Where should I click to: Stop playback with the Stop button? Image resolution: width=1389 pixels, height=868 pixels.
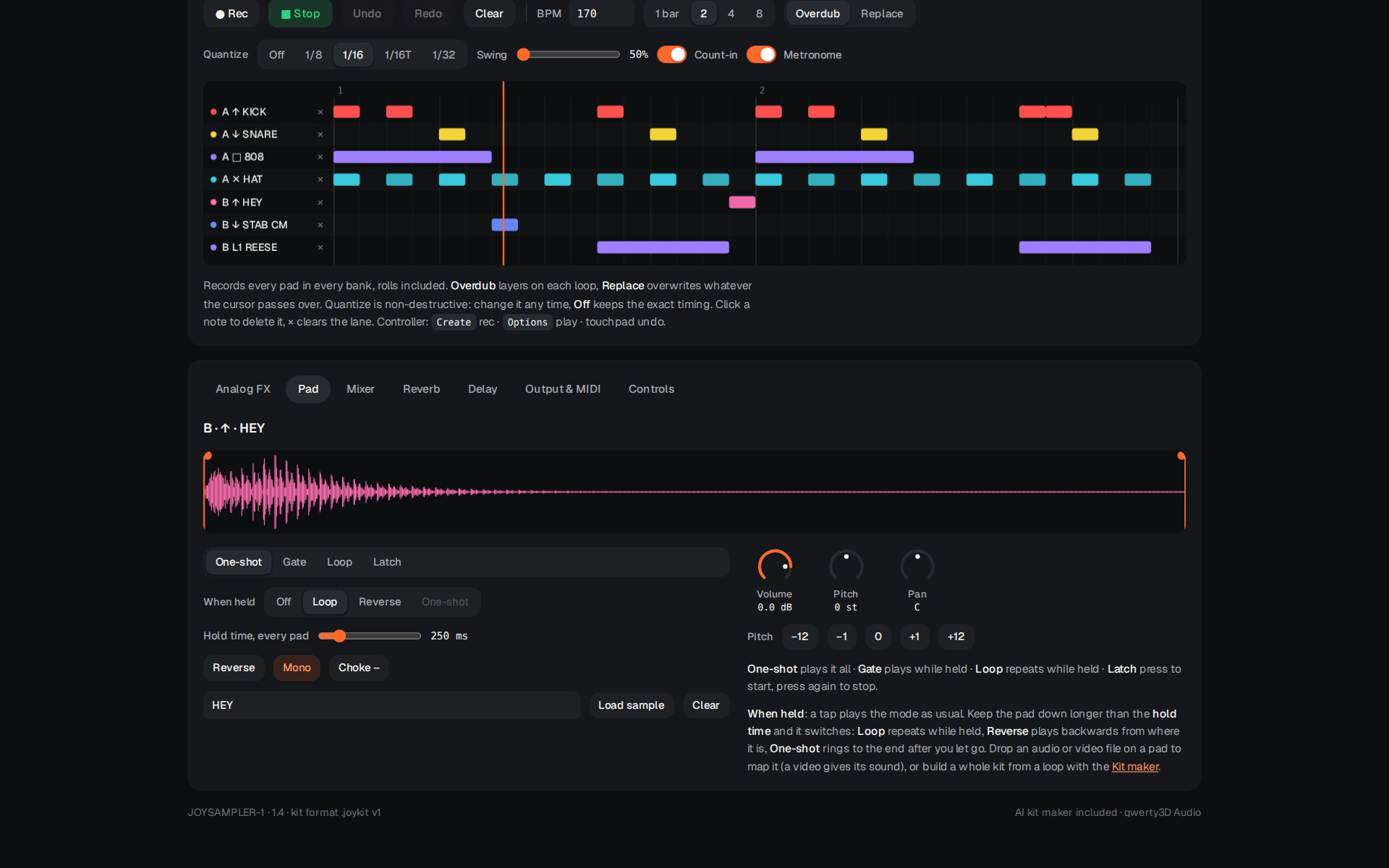[x=300, y=14]
